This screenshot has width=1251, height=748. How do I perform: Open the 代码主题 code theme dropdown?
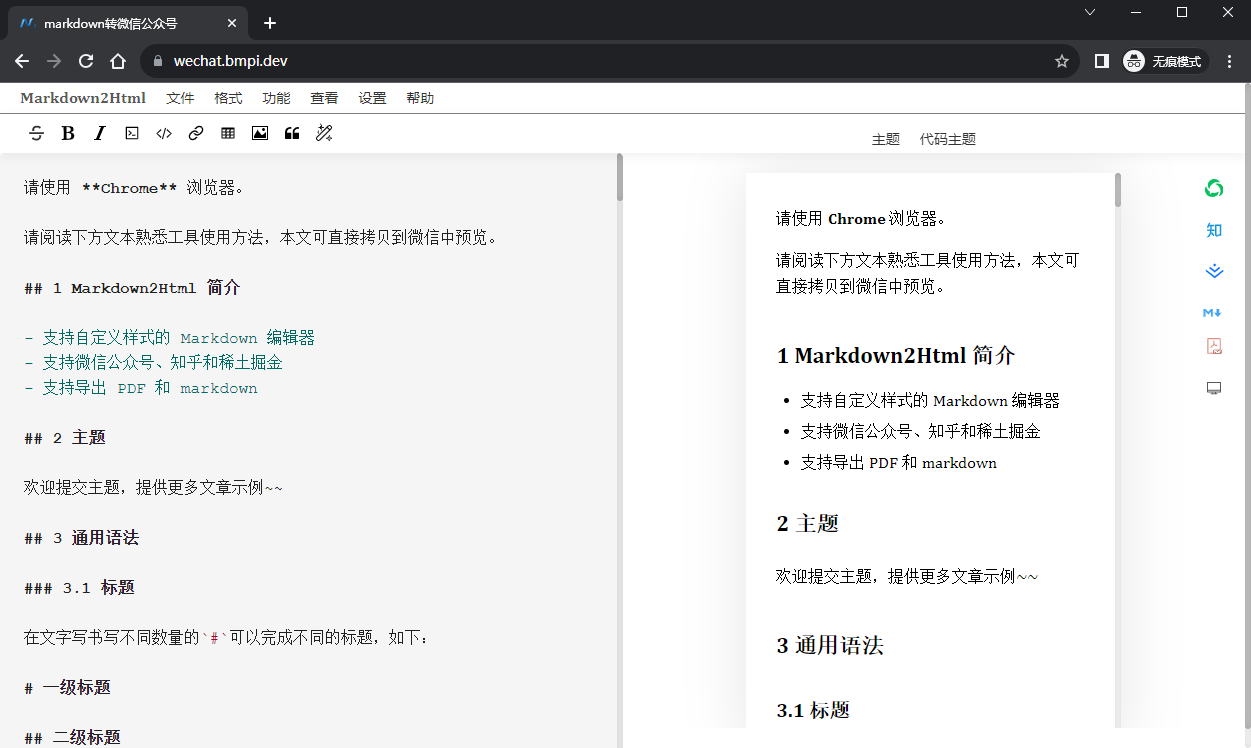click(947, 139)
